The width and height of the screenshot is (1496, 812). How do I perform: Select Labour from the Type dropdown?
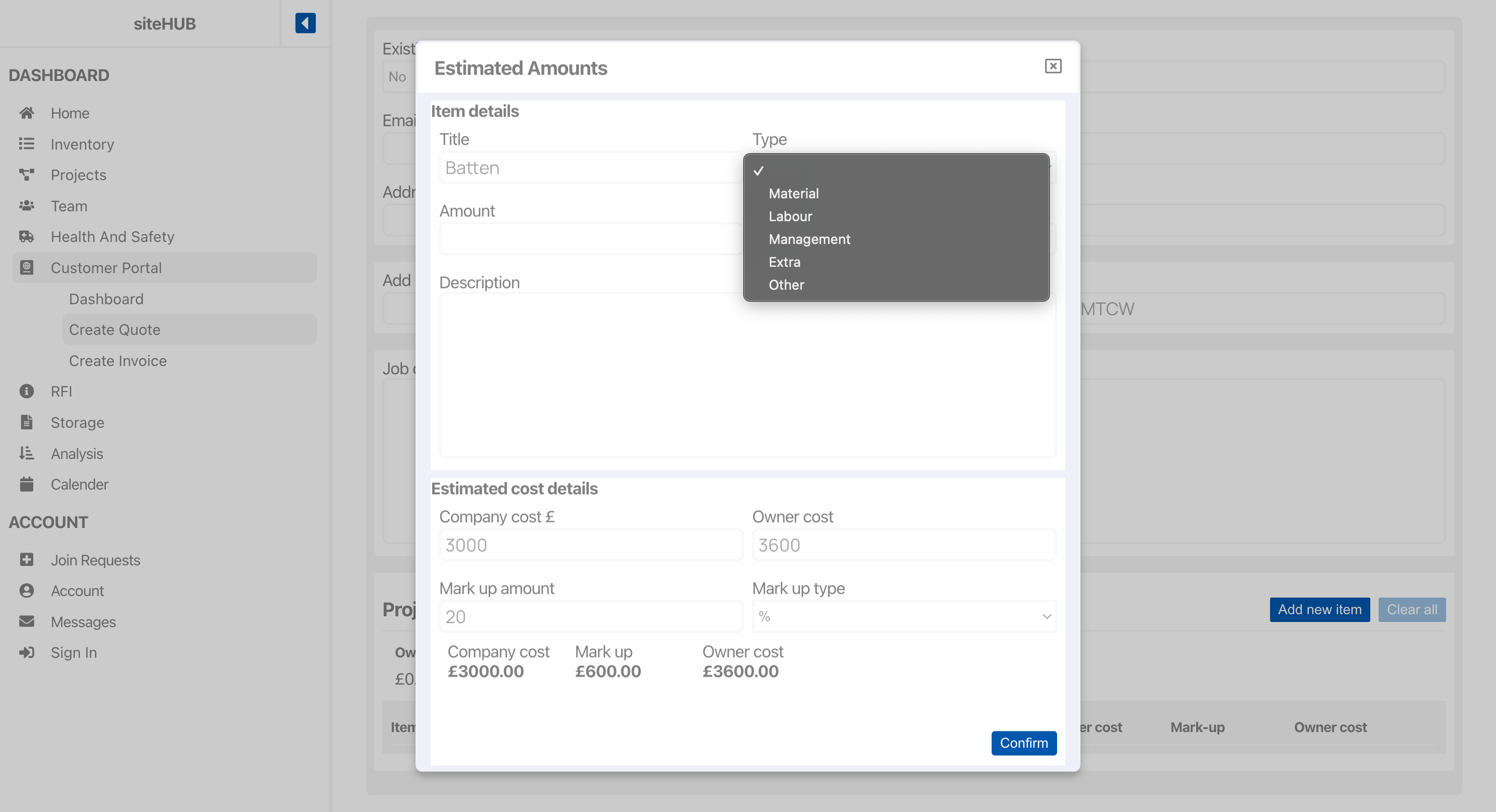pyautogui.click(x=790, y=216)
